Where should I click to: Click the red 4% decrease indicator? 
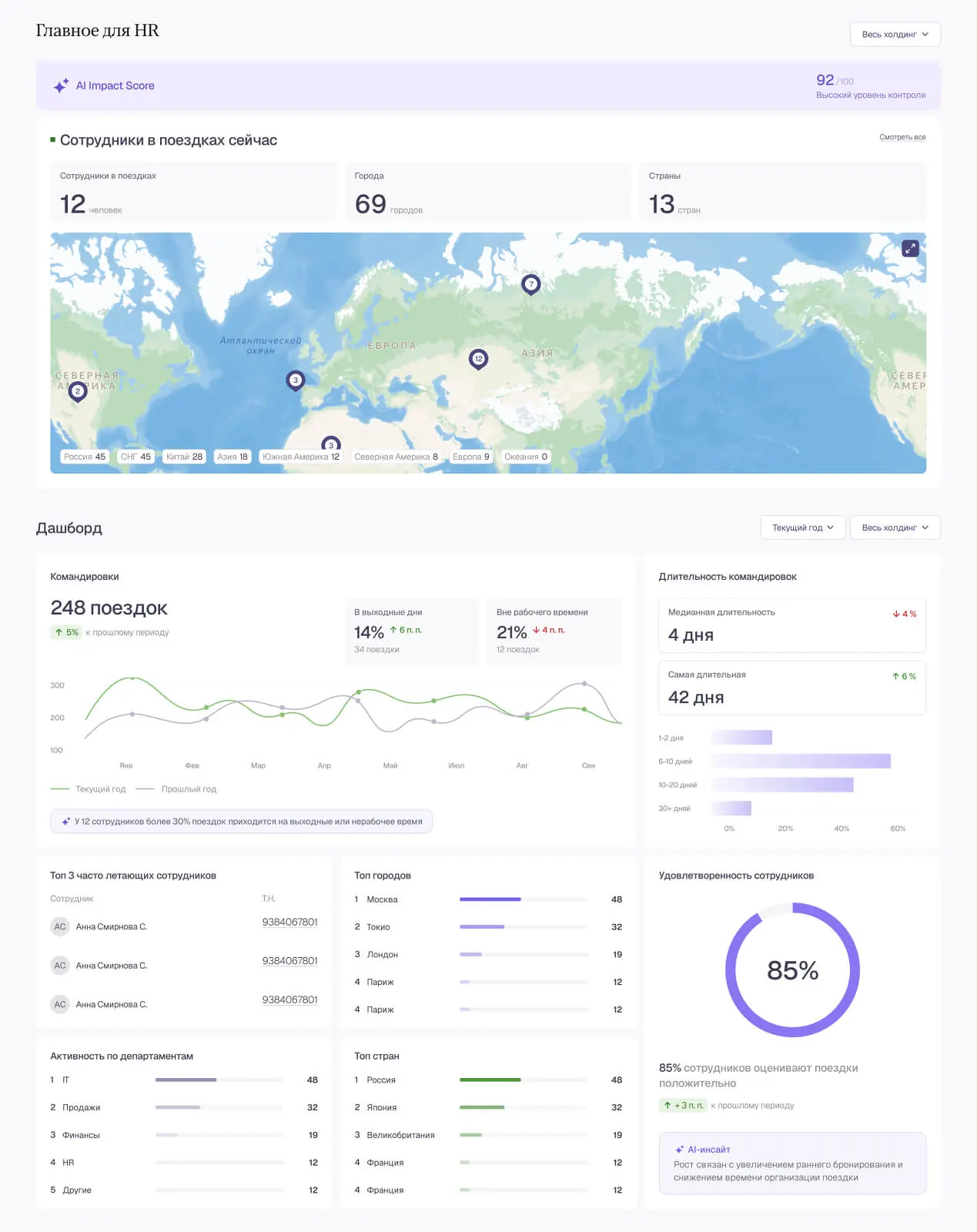[905, 614]
